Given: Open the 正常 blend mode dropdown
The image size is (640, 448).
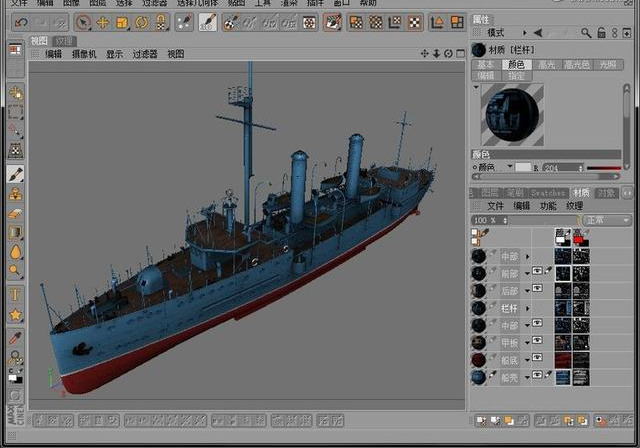Looking at the screenshot, I should click(607, 220).
